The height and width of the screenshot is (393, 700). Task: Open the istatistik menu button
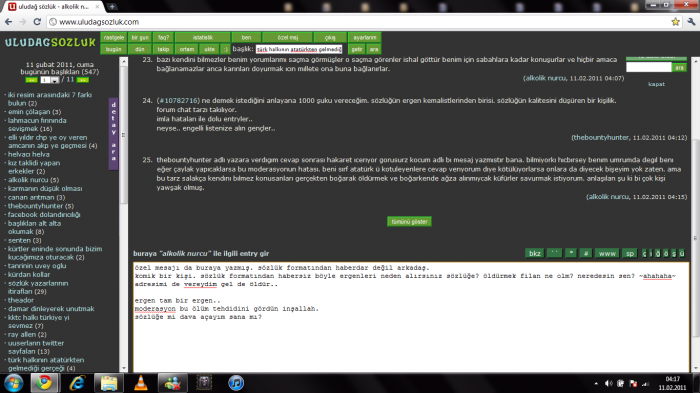[x=203, y=38]
